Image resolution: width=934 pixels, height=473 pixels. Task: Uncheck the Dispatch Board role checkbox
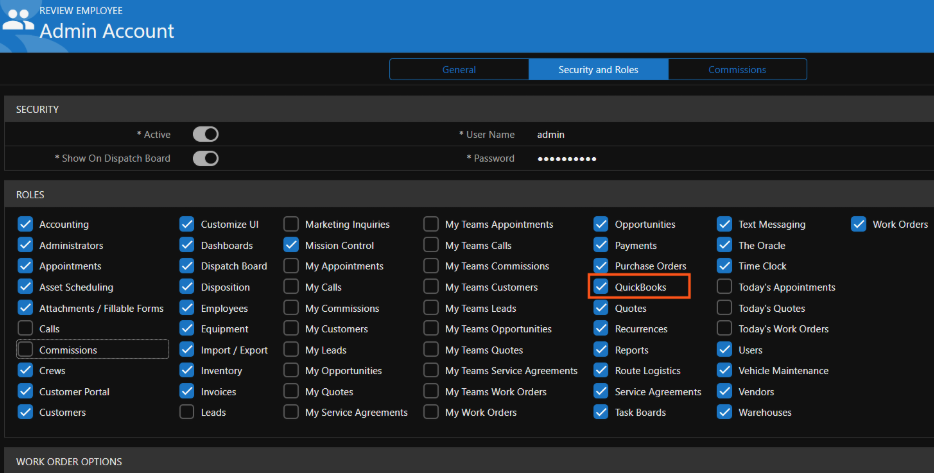tap(186, 266)
